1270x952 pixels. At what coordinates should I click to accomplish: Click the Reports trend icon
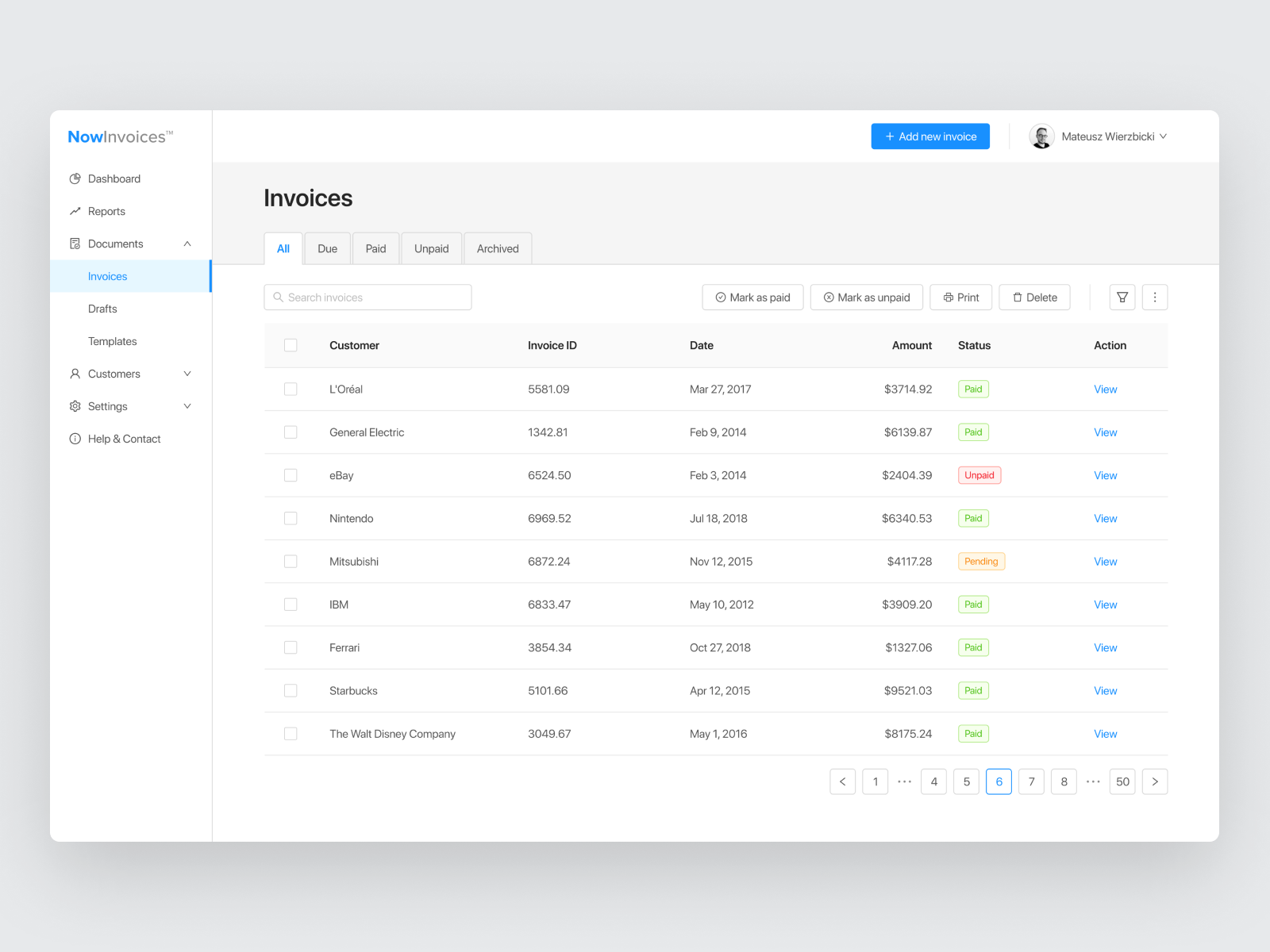(75, 211)
